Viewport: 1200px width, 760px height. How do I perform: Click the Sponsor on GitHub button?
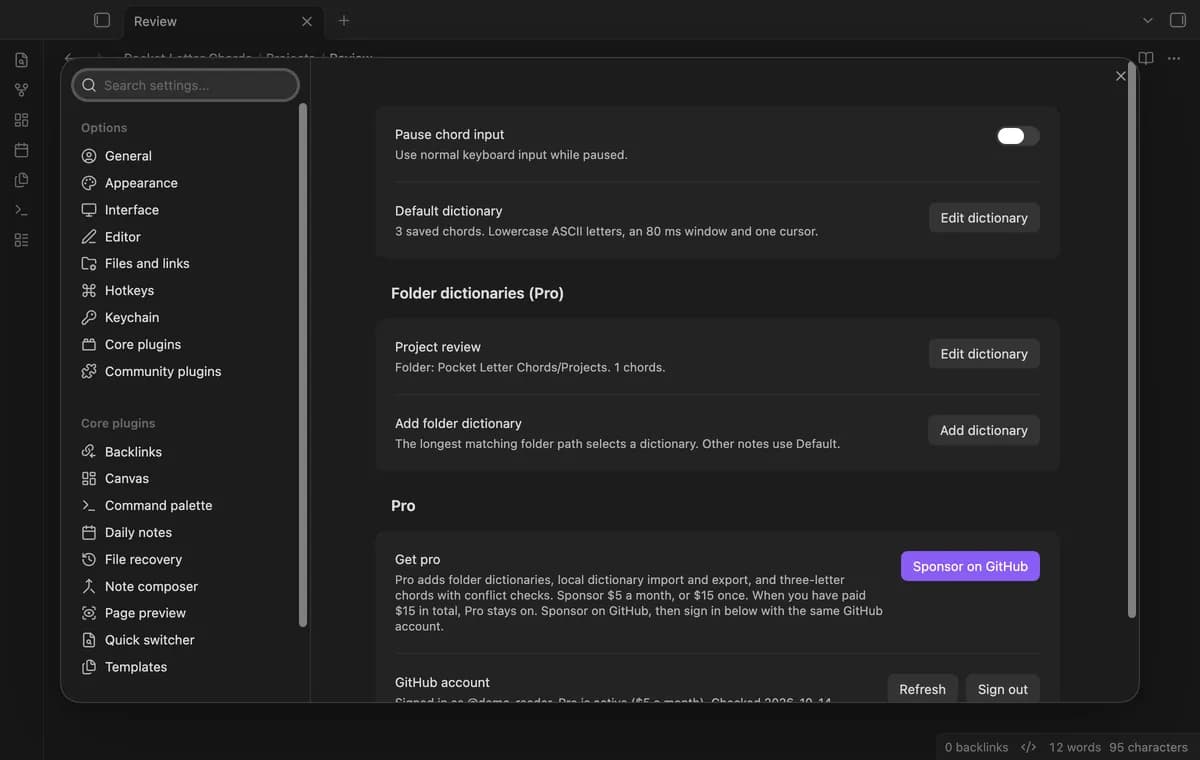click(x=970, y=566)
